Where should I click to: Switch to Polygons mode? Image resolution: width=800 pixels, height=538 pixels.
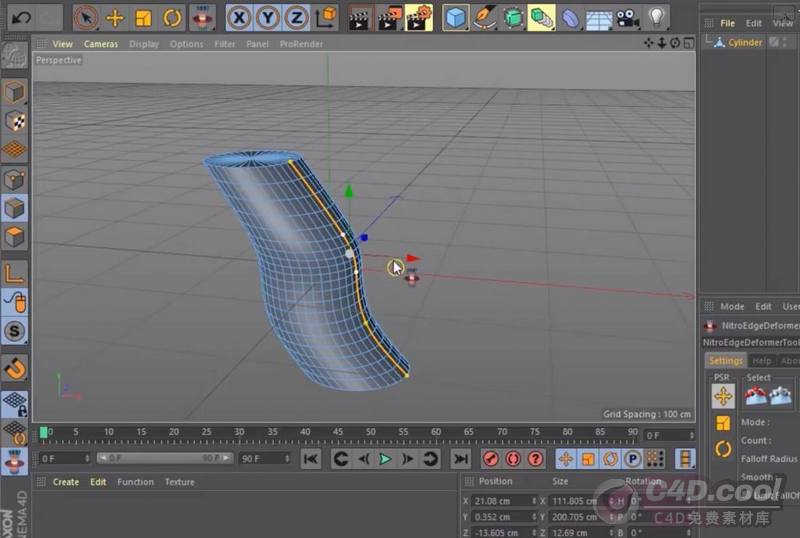pos(14,236)
